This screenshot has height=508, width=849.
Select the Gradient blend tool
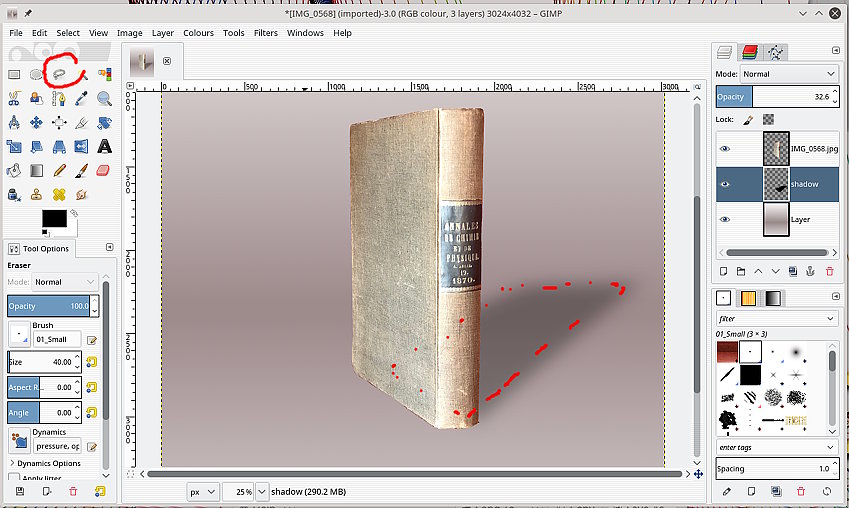[36, 171]
